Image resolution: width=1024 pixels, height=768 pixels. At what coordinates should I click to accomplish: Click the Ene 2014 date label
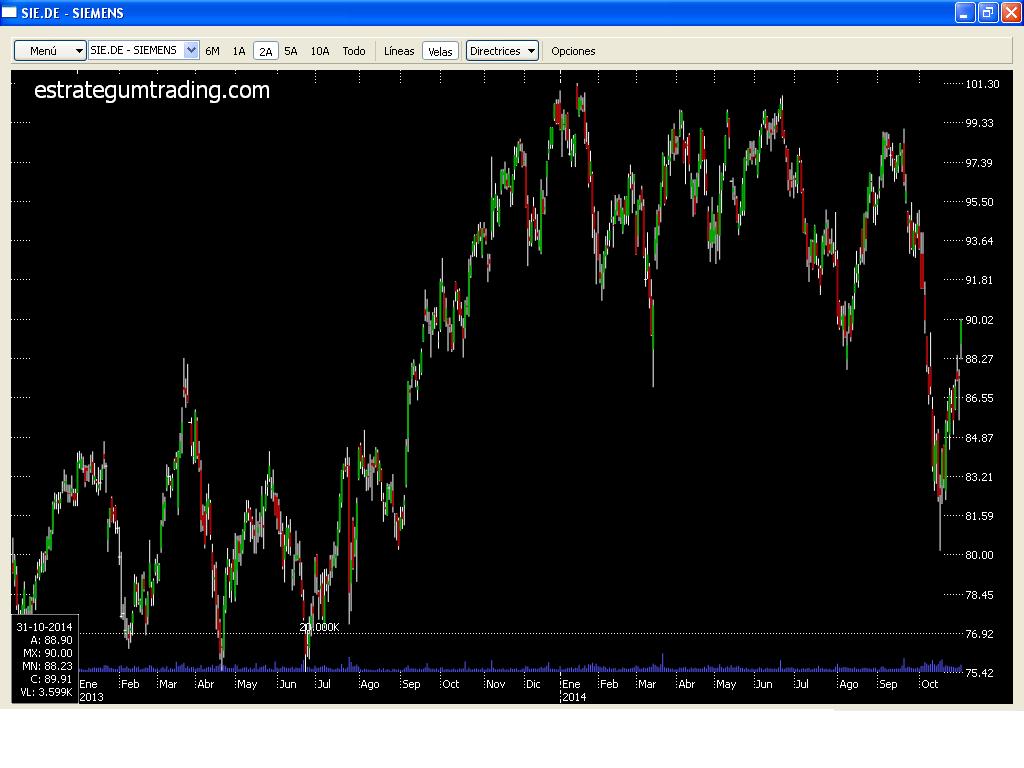pyautogui.click(x=573, y=690)
